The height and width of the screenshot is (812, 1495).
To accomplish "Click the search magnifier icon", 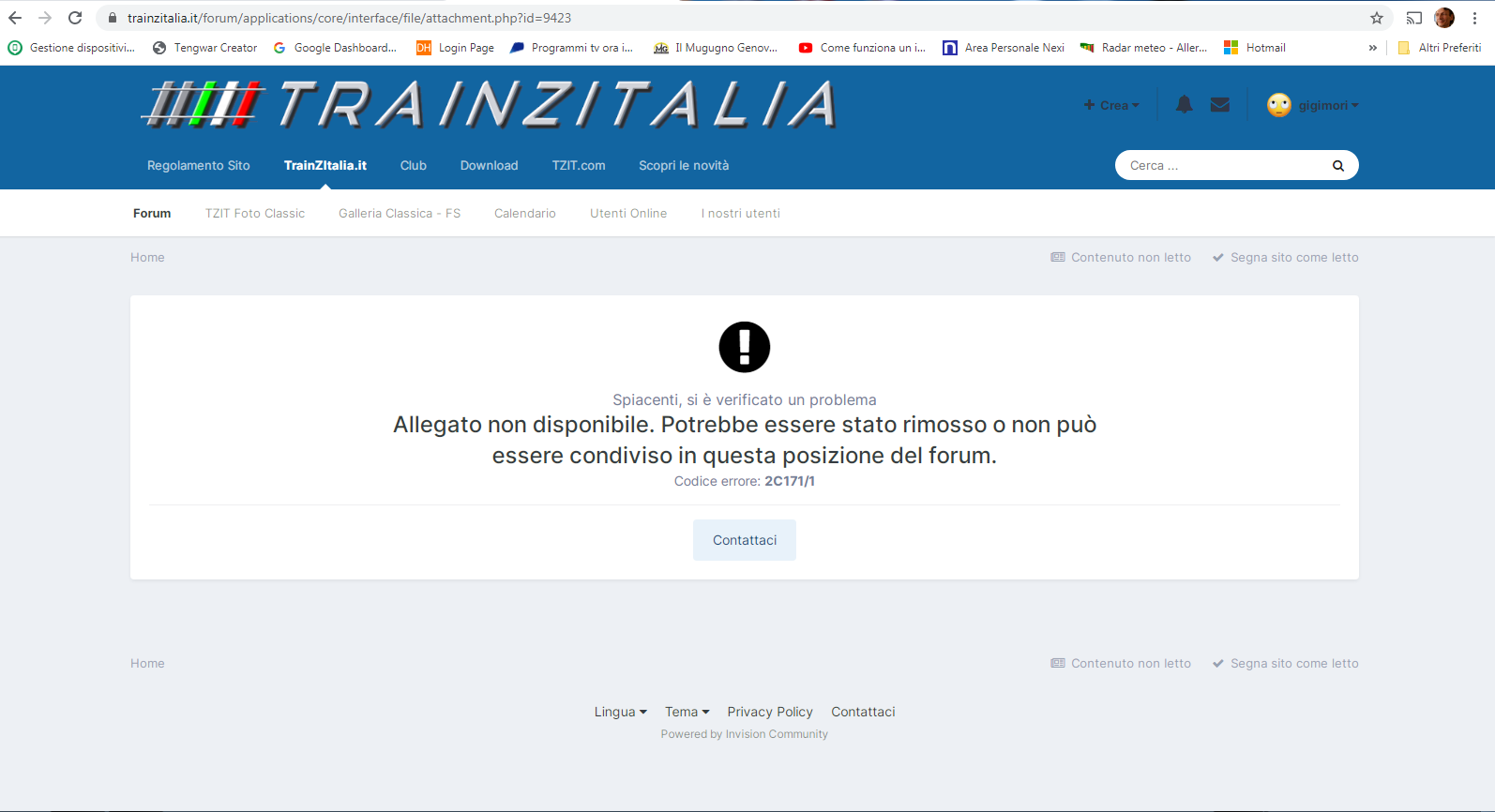I will (x=1338, y=166).
